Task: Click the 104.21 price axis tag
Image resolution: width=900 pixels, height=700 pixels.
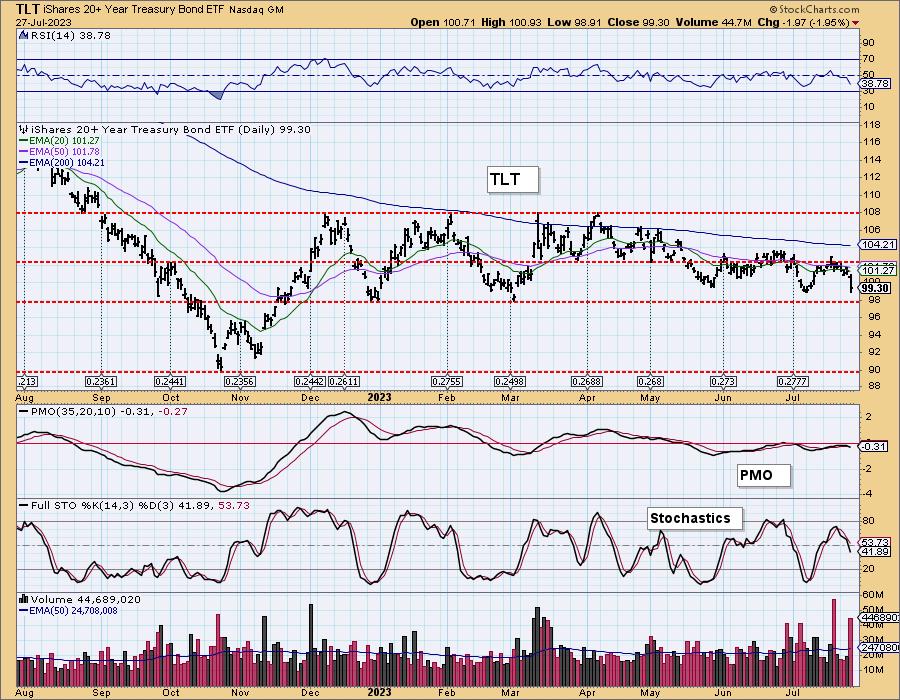Action: 878,245
